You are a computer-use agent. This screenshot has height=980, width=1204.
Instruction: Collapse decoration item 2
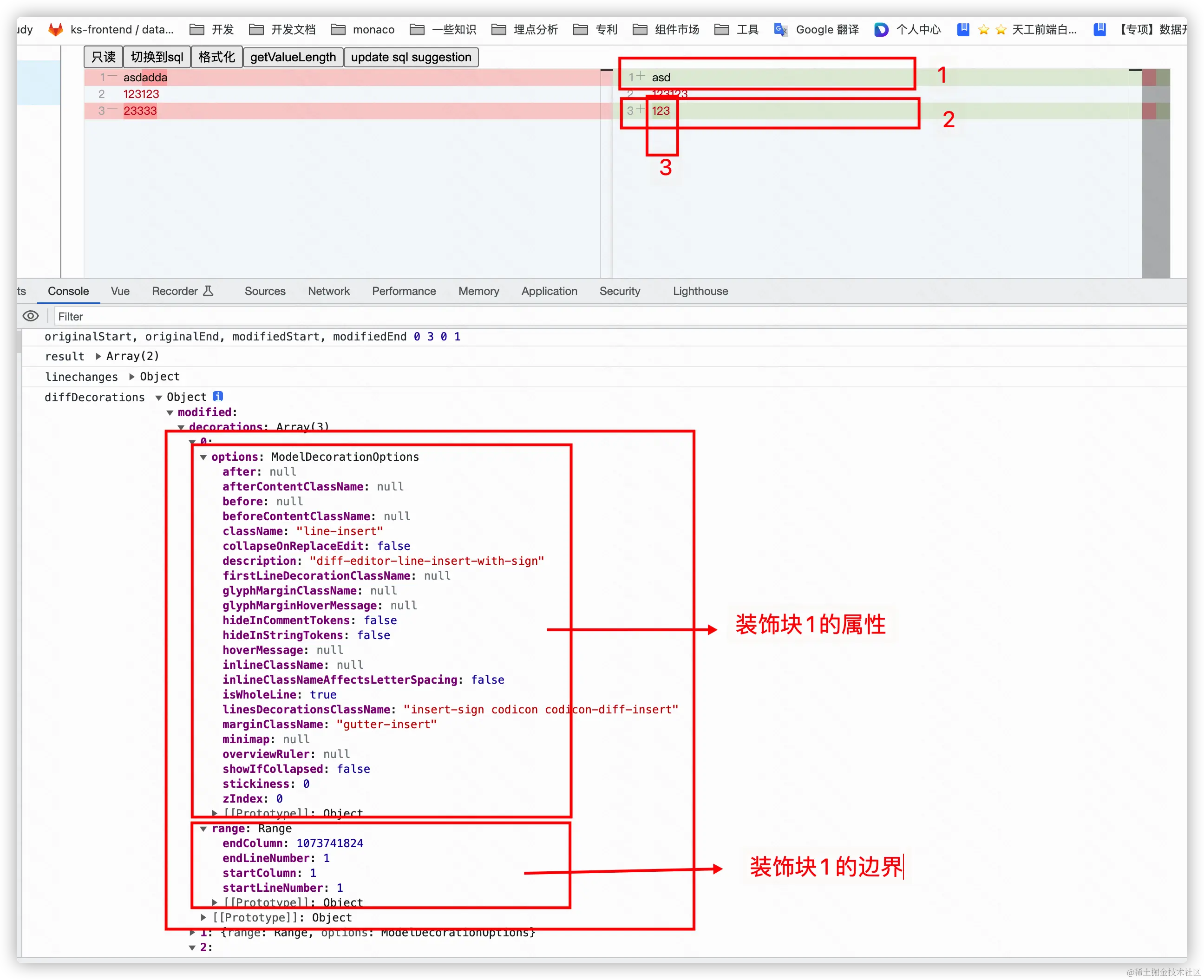[192, 948]
